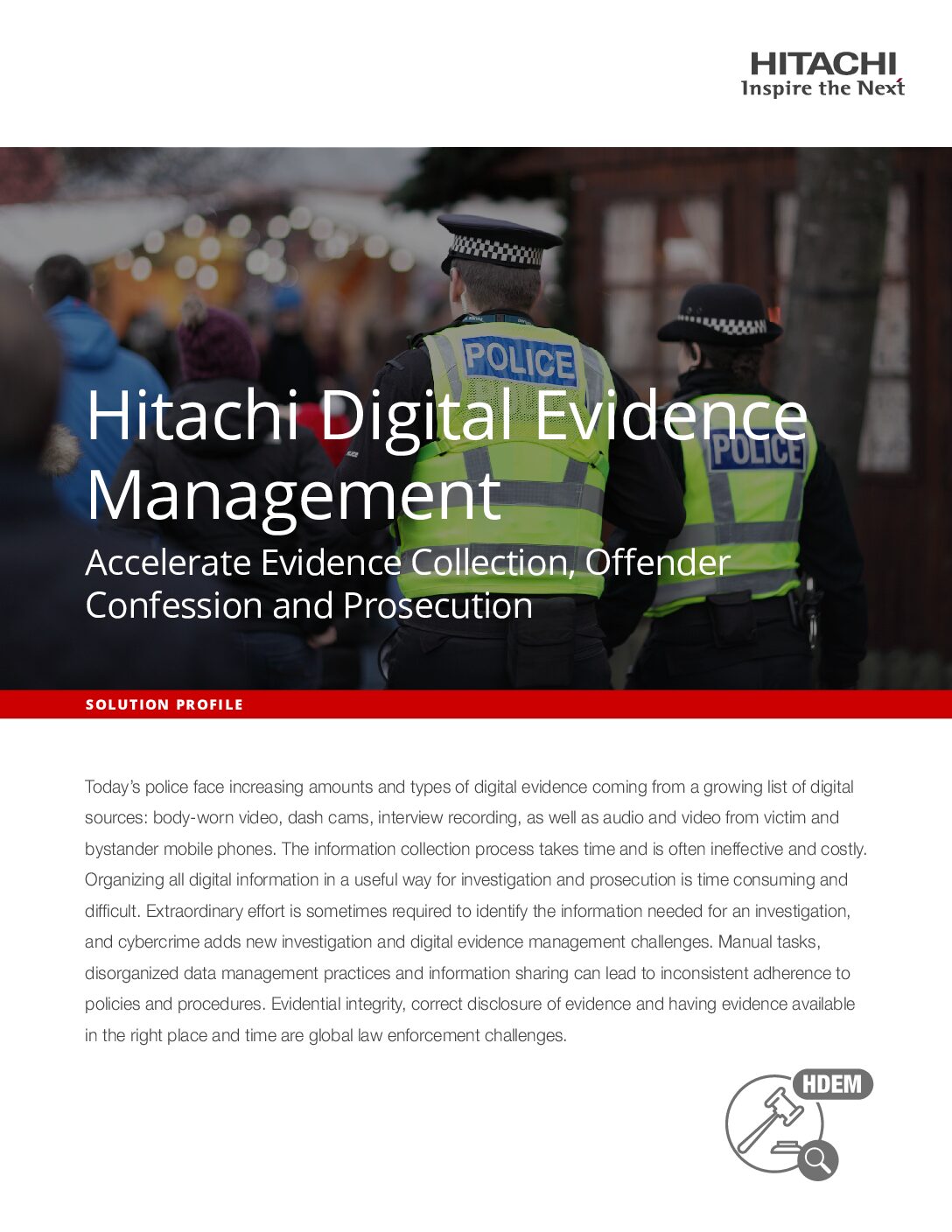
Task: Click the 'Hitachi Digital Evidence' title line
Action: tap(446, 416)
